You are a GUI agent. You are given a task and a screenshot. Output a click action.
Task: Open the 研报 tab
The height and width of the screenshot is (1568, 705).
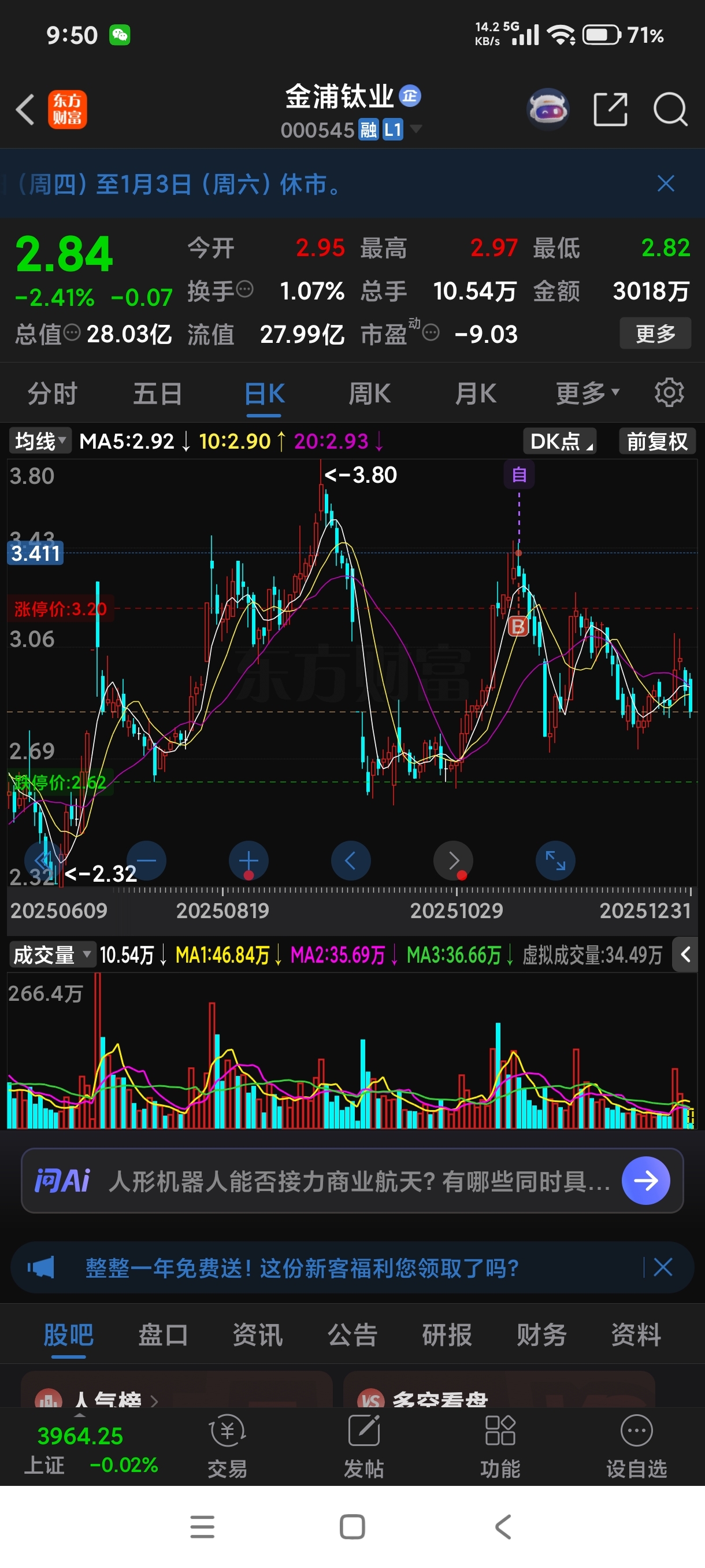[x=447, y=1334]
